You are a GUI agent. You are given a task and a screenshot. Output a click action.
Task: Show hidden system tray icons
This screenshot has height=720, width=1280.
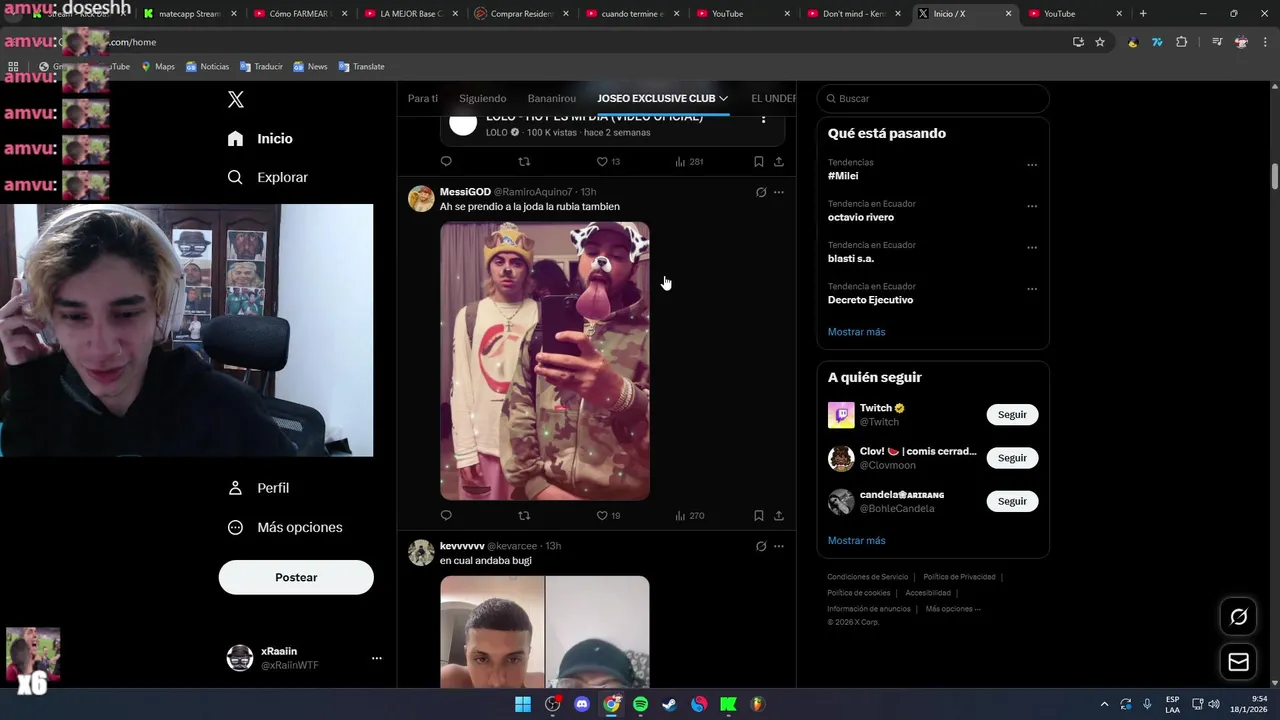(x=1104, y=704)
